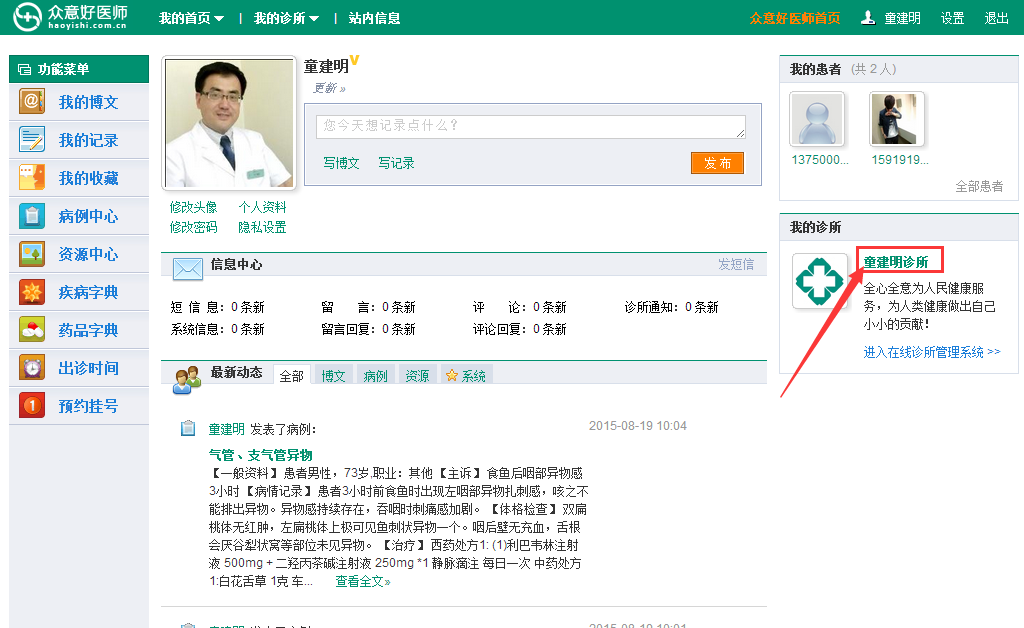Open 站内信息 in top navigation
This screenshot has height=628, width=1024.
coord(374,18)
